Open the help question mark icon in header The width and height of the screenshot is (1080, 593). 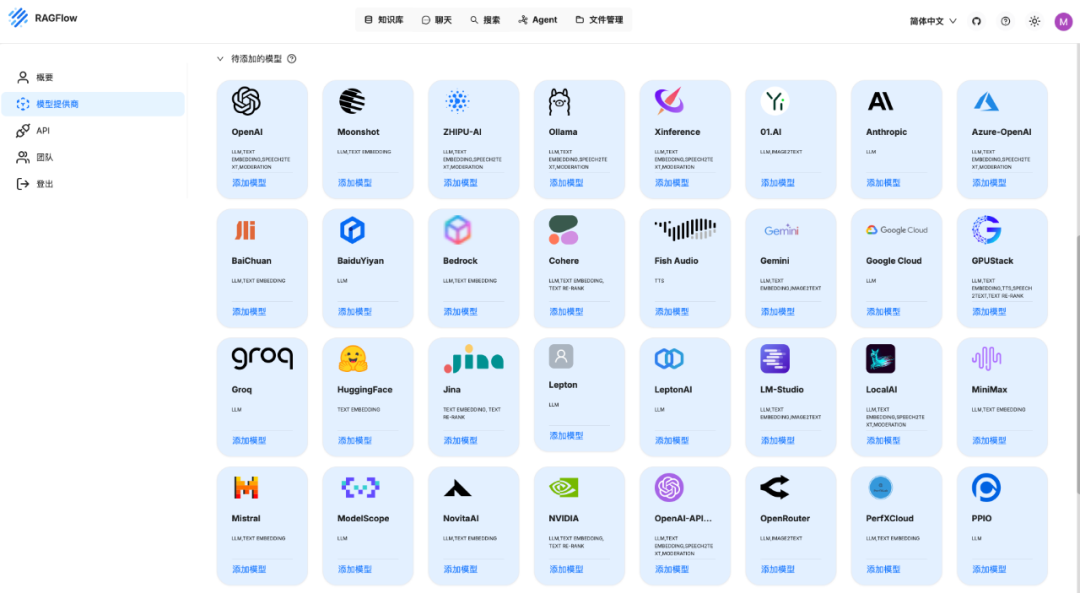[1006, 21]
